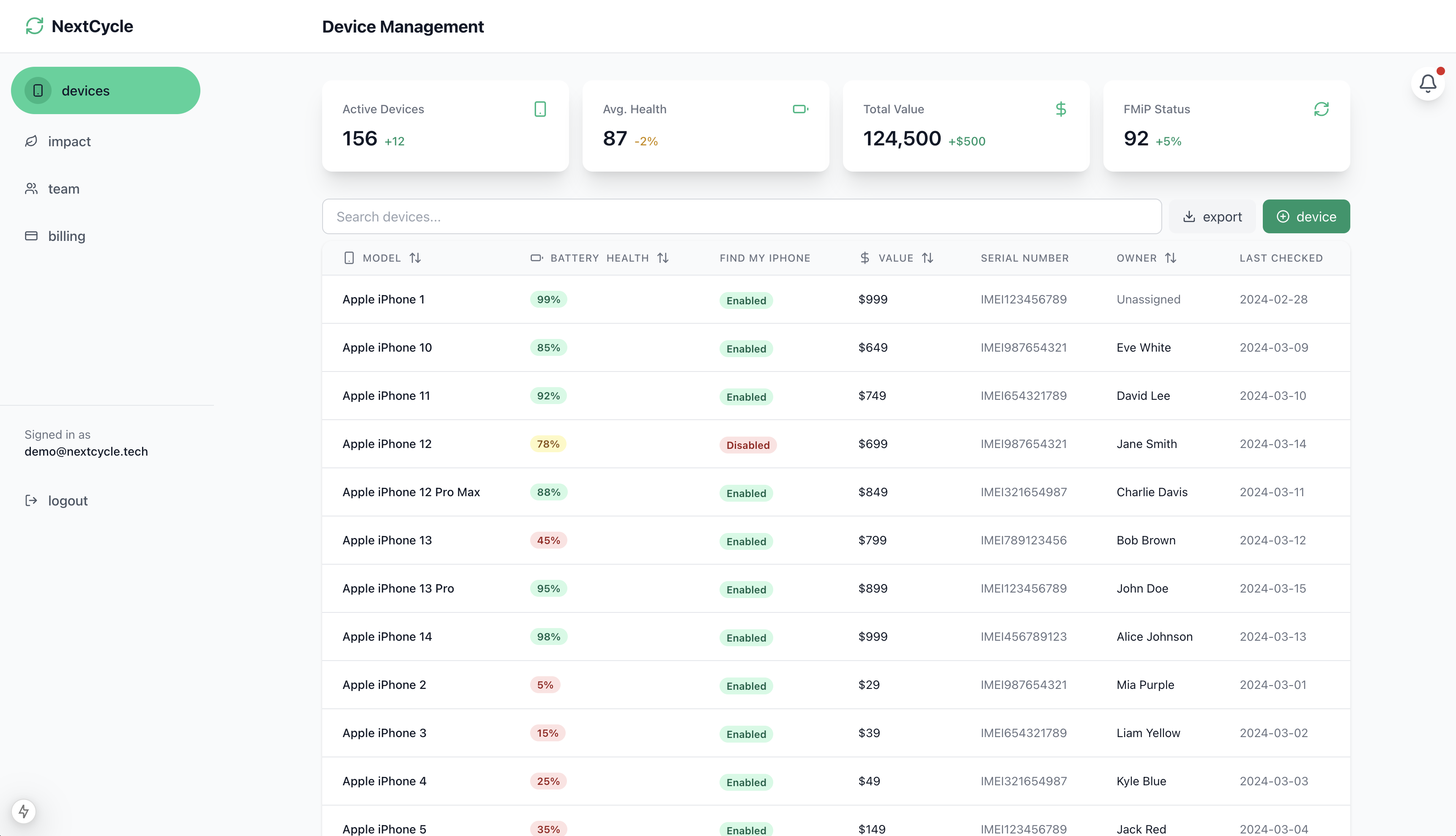This screenshot has width=1456, height=836.
Task: Click owner Alice Johnson
Action: pos(1155,637)
